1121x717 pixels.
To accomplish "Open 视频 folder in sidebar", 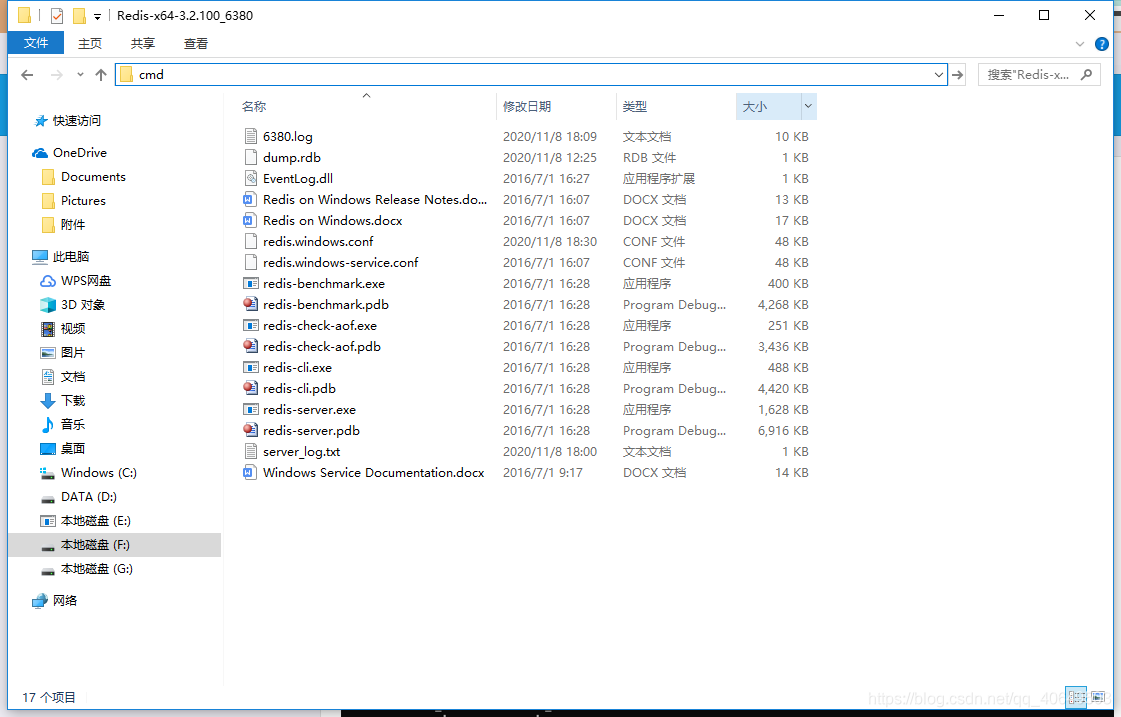I will 73,328.
